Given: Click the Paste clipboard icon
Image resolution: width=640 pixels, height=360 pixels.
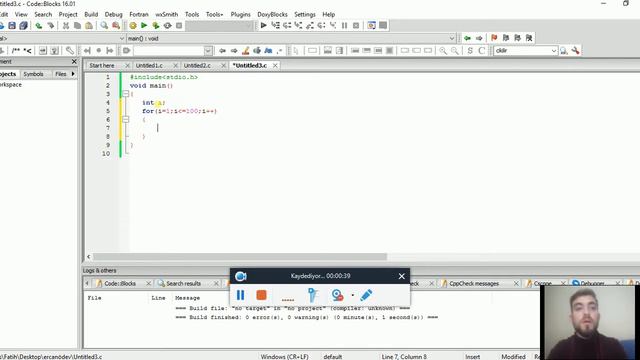Looking at the screenshot, I should 89,26.
